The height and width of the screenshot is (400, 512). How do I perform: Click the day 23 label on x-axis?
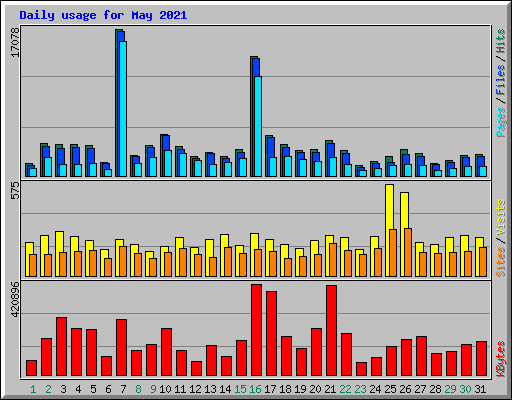[360, 389]
